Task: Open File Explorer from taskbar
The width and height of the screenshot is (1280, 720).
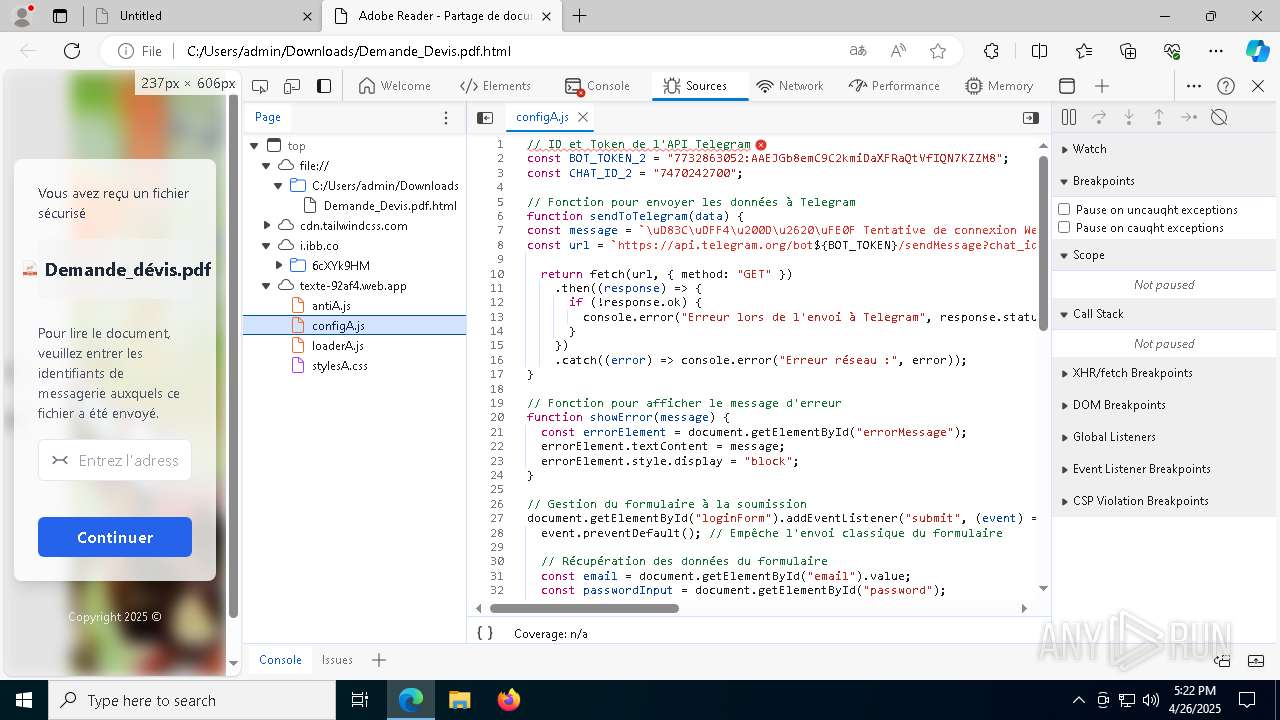Action: pos(459,700)
